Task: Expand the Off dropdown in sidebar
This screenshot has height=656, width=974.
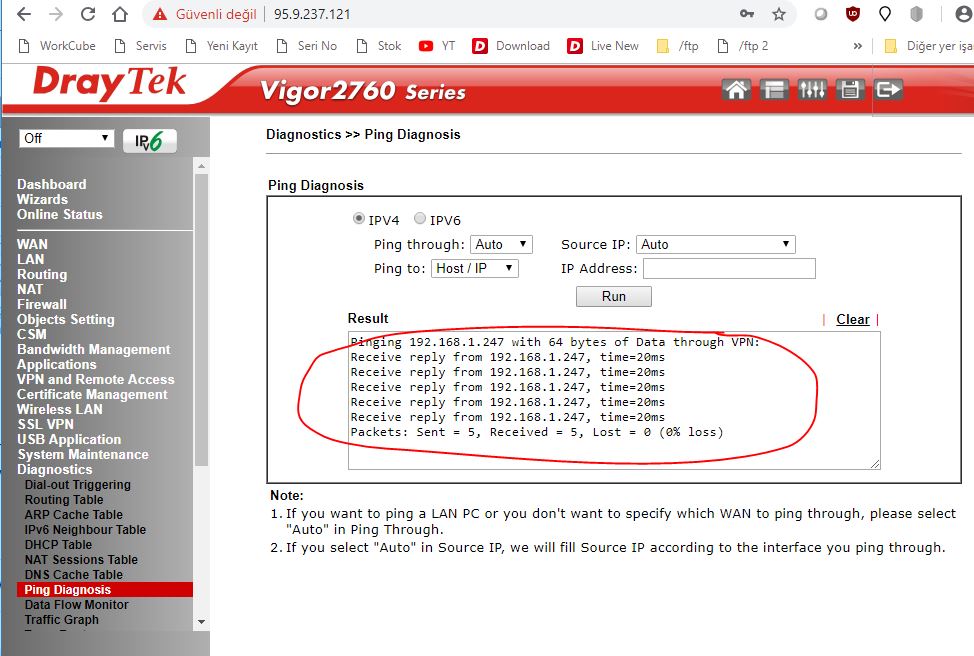Action: point(66,138)
